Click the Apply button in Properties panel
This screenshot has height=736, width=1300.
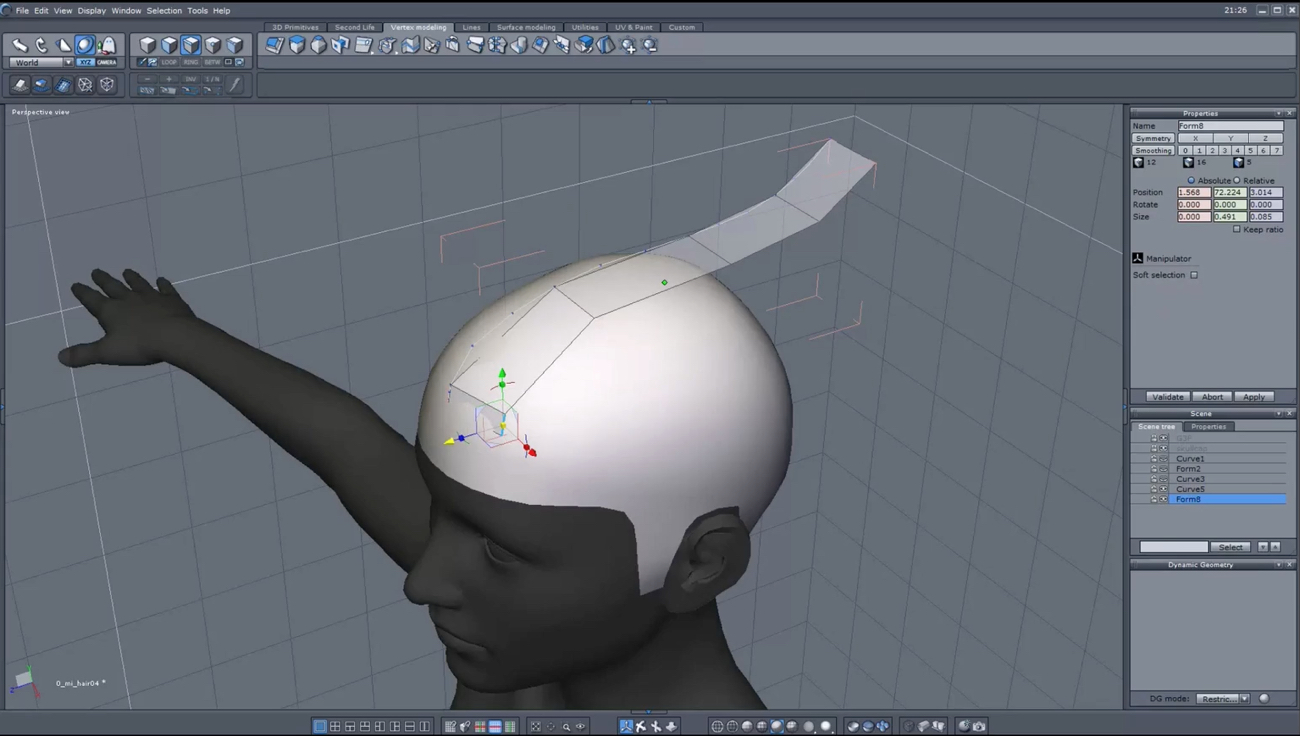point(1253,396)
